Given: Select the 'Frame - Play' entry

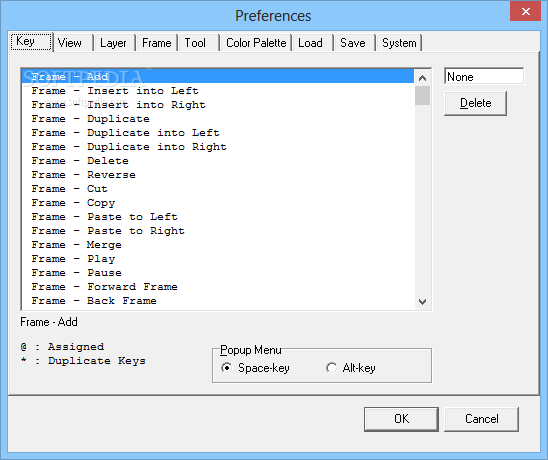Looking at the screenshot, I should [x=218, y=259].
